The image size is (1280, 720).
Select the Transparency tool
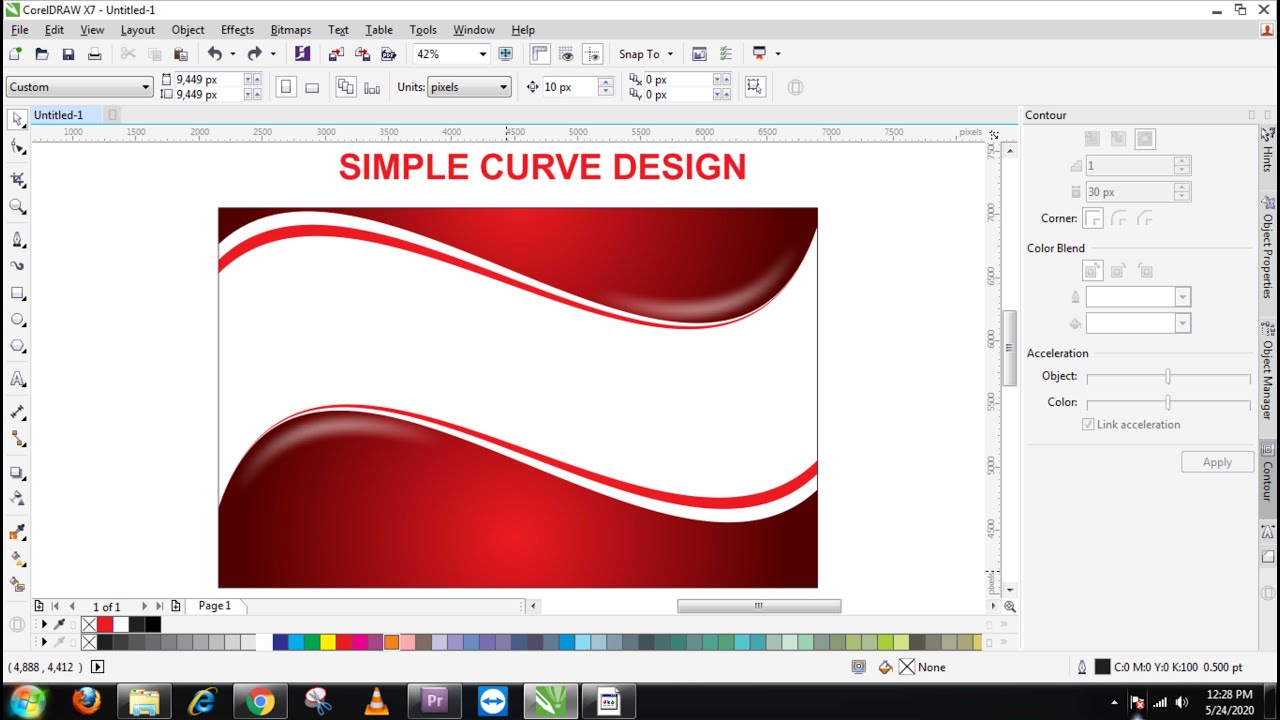click(17, 498)
